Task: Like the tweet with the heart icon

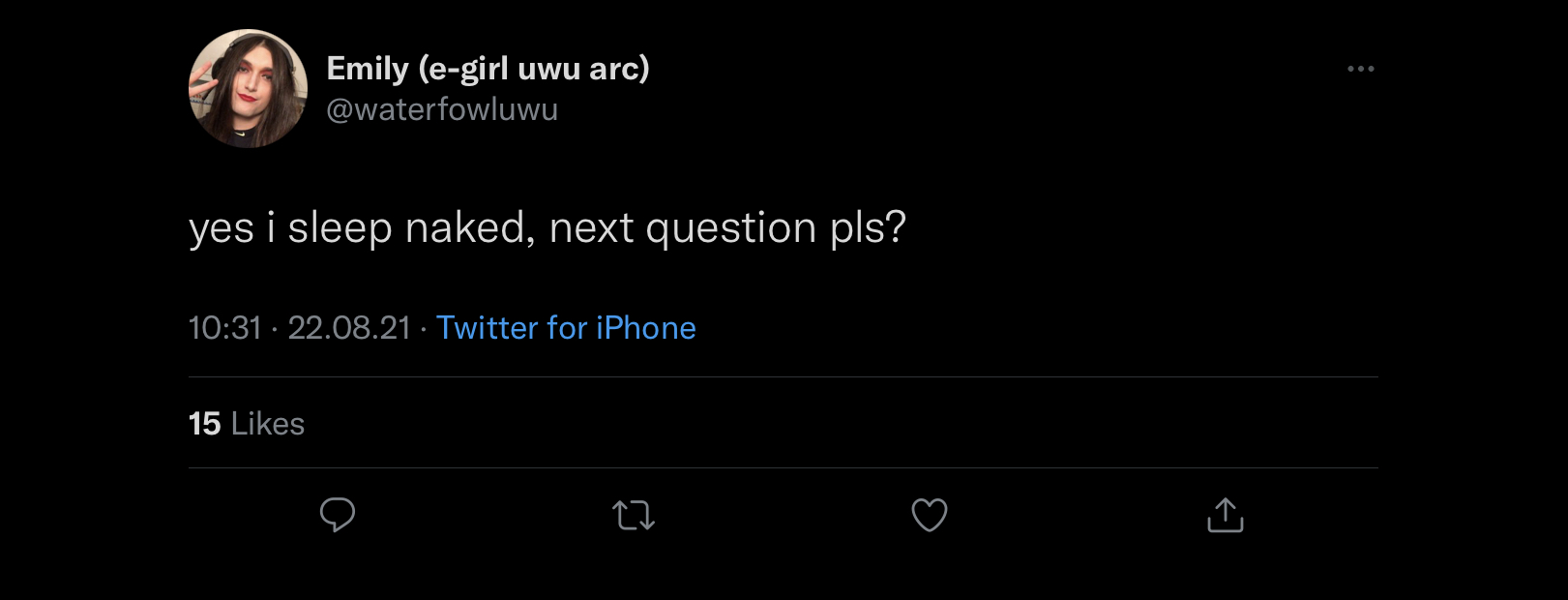Action: 930,515
